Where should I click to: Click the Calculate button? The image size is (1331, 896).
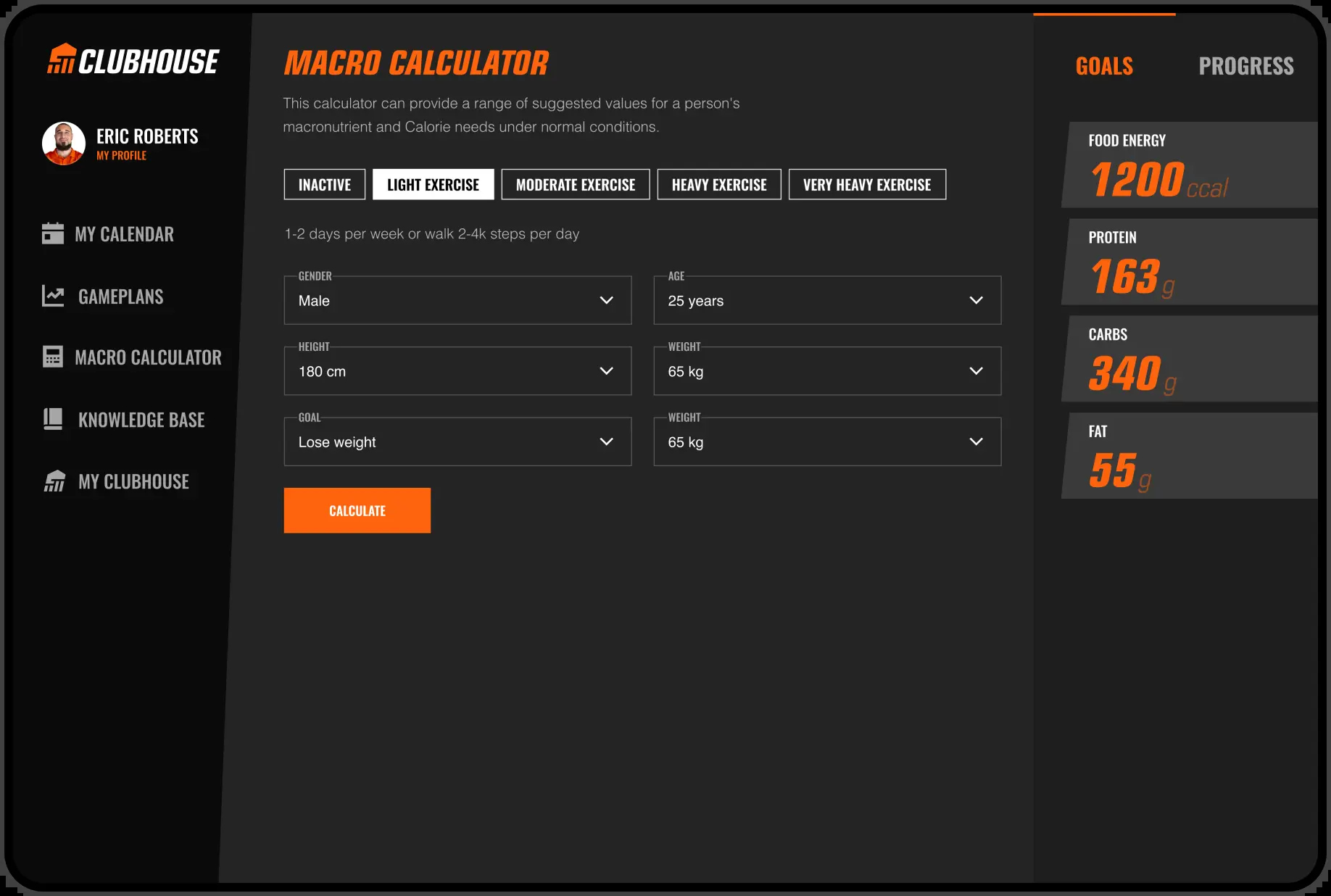(x=357, y=510)
